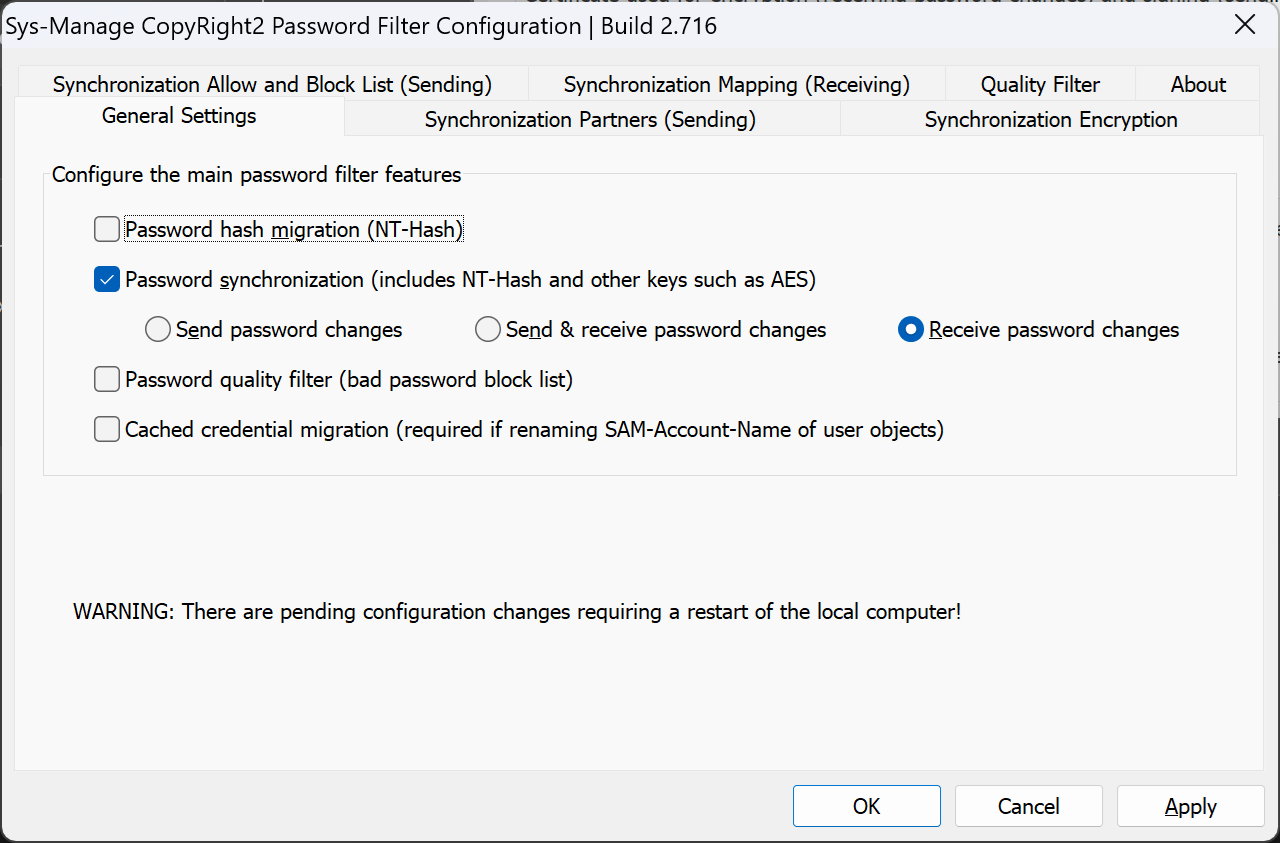This screenshot has height=843, width=1280.
Task: Tick the Cached credential migration checkbox
Action: 107,430
